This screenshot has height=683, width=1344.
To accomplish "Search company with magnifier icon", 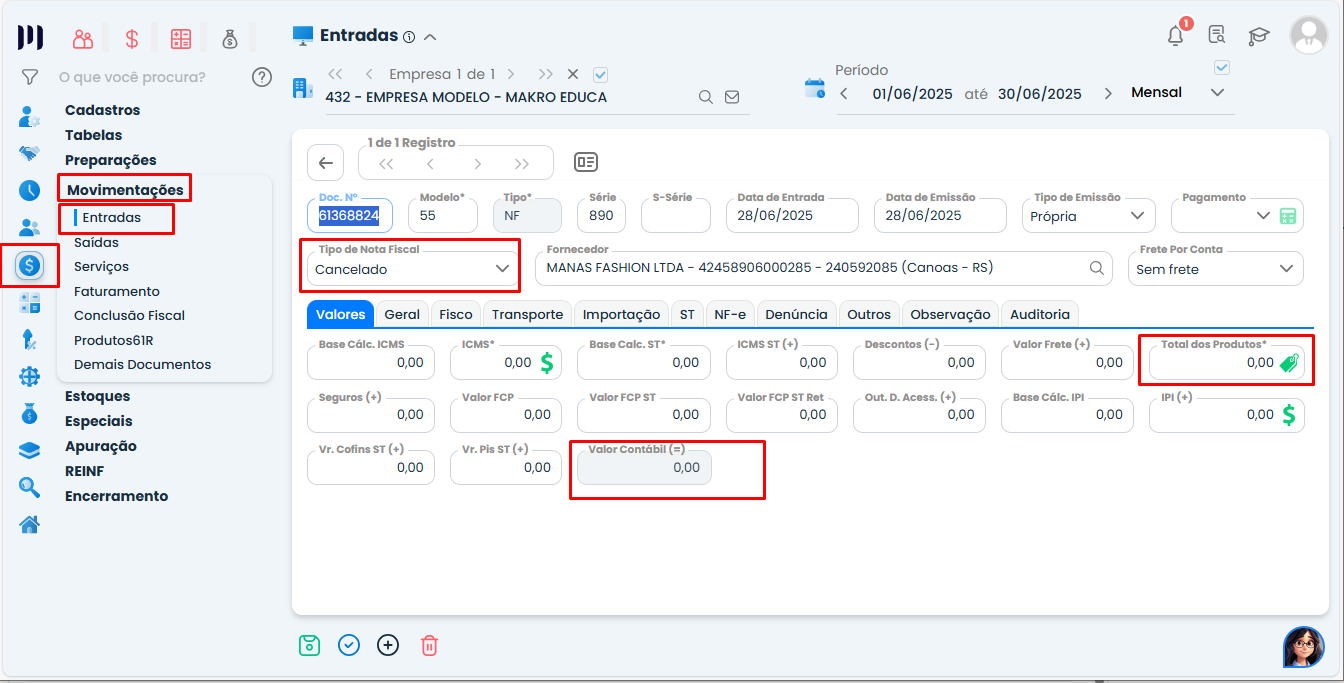I will point(705,97).
